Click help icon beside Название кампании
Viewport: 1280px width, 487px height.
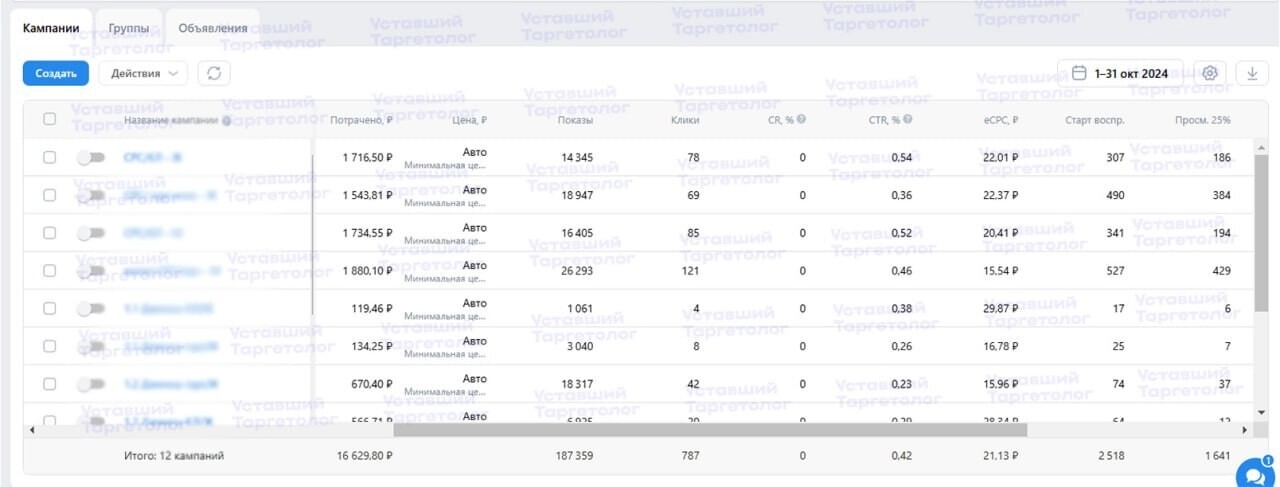(227, 120)
